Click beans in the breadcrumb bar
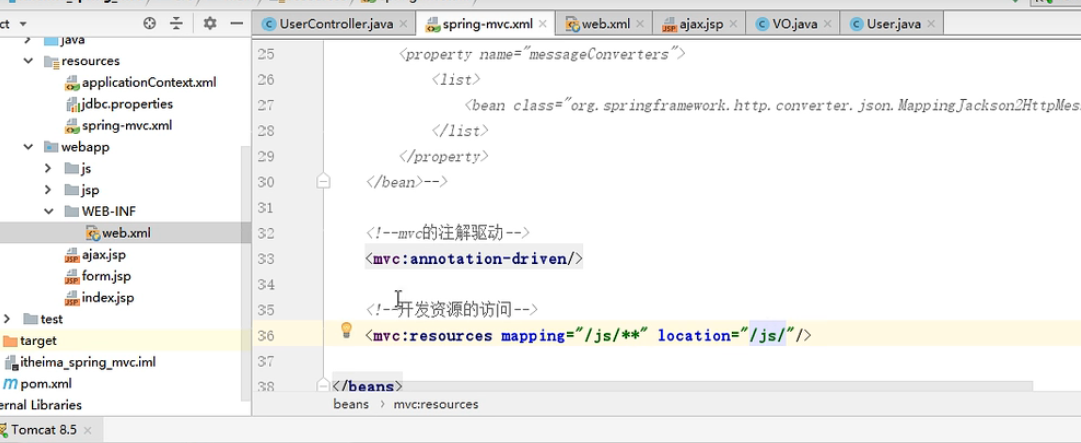Viewport: 1081px width, 443px height. [351, 404]
